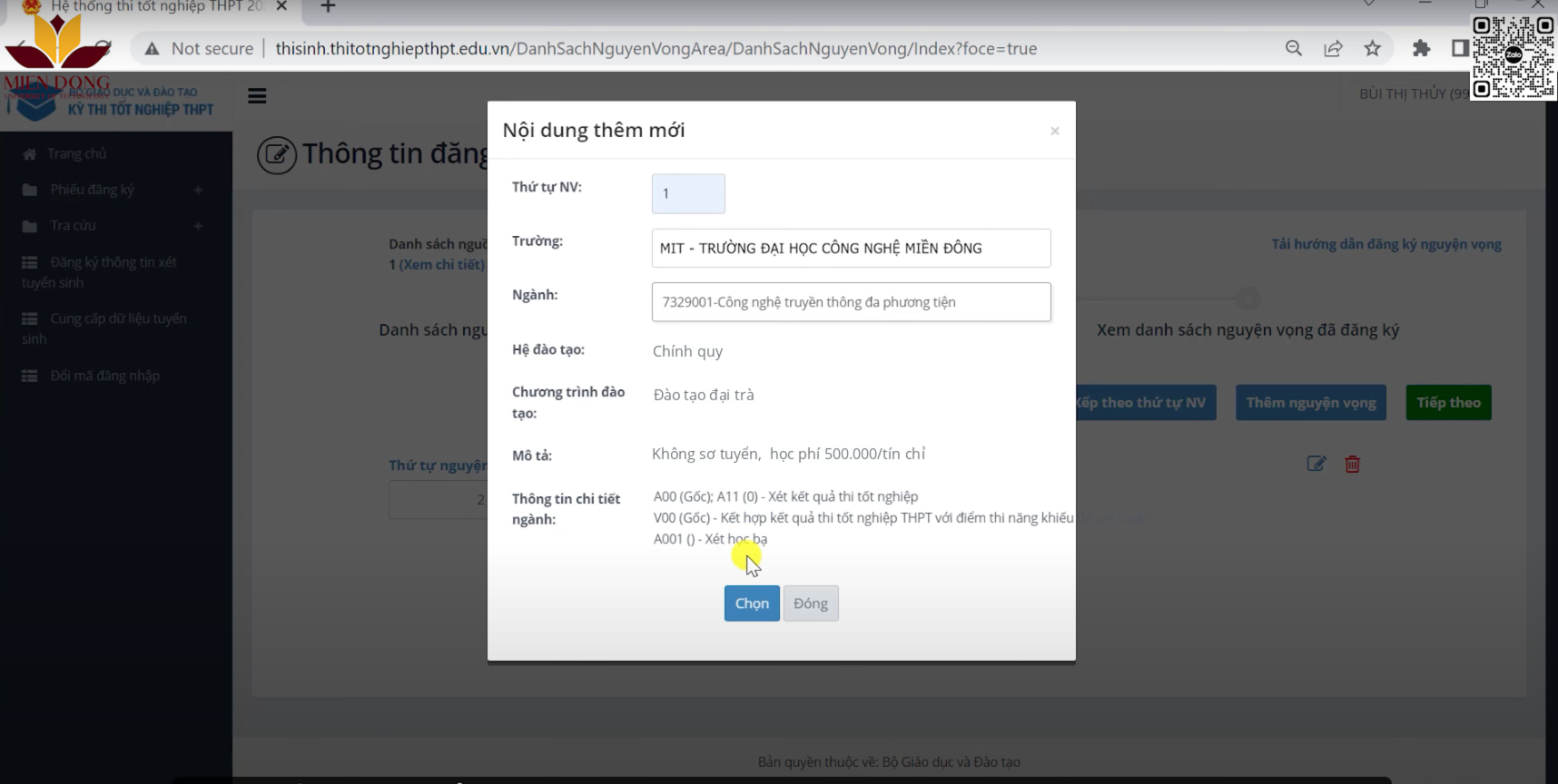
Task: Open Tra cứu sidebar item
Action: point(73,226)
